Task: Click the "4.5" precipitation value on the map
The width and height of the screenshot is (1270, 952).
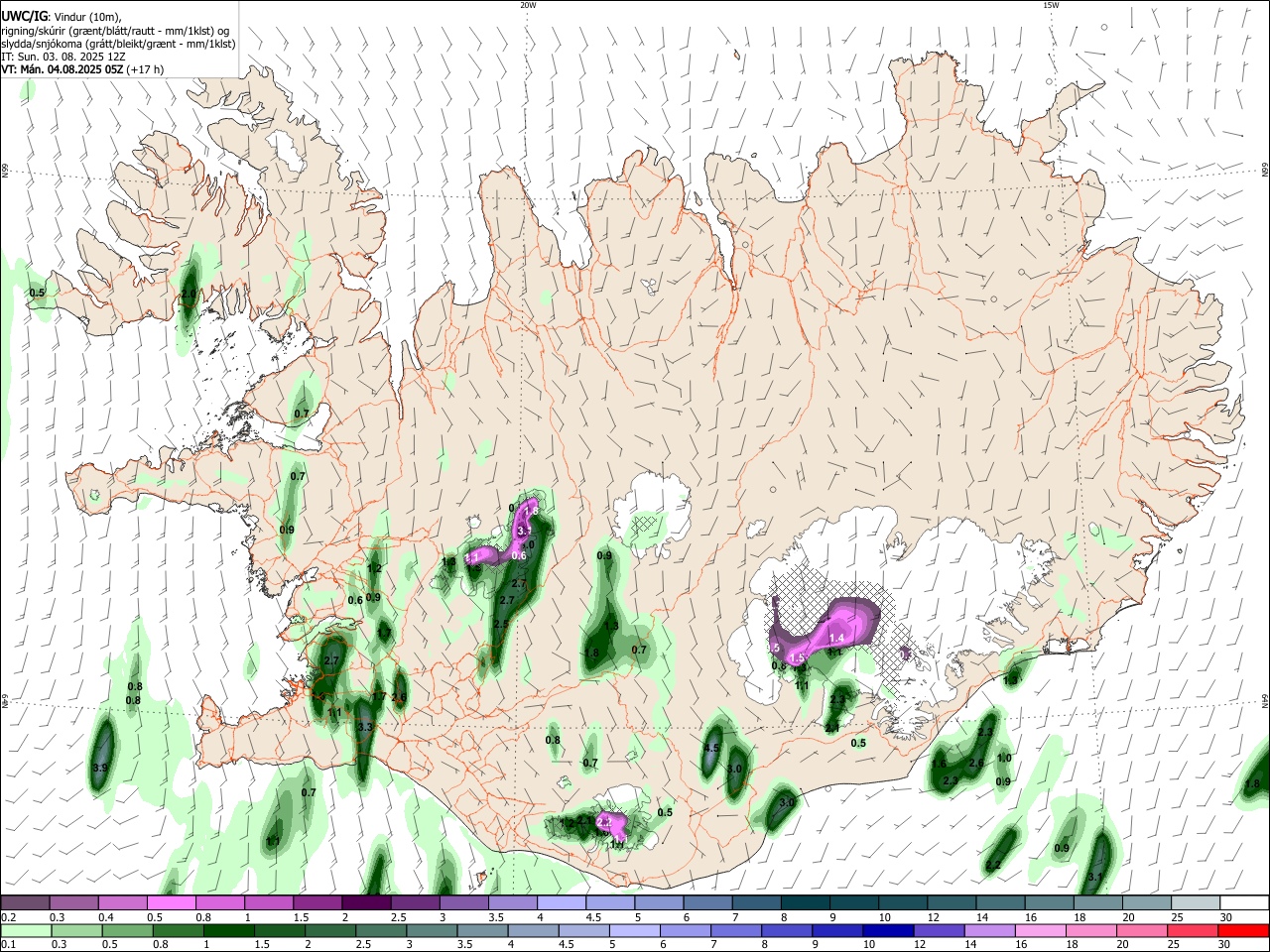Action: coord(711,749)
